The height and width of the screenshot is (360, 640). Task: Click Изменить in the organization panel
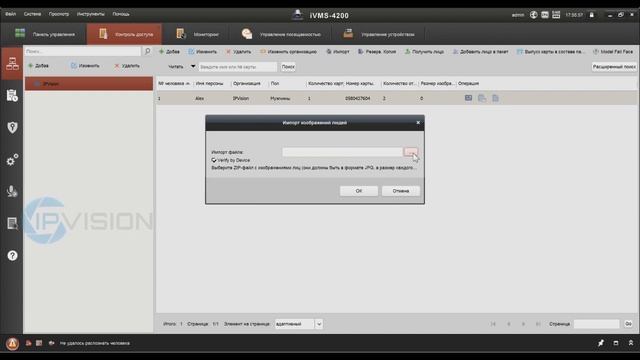pos(85,66)
